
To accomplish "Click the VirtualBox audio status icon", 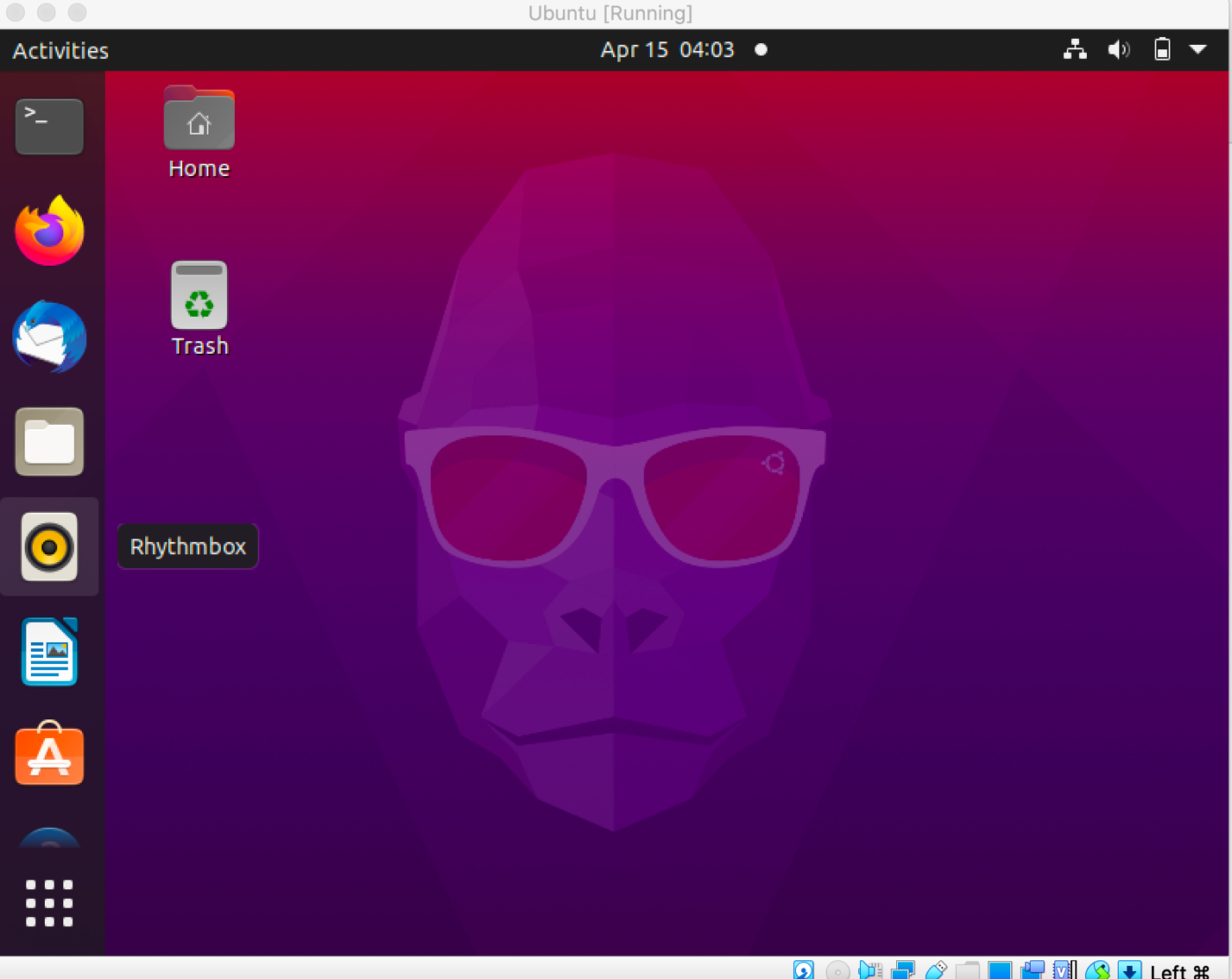I will click(x=870, y=970).
